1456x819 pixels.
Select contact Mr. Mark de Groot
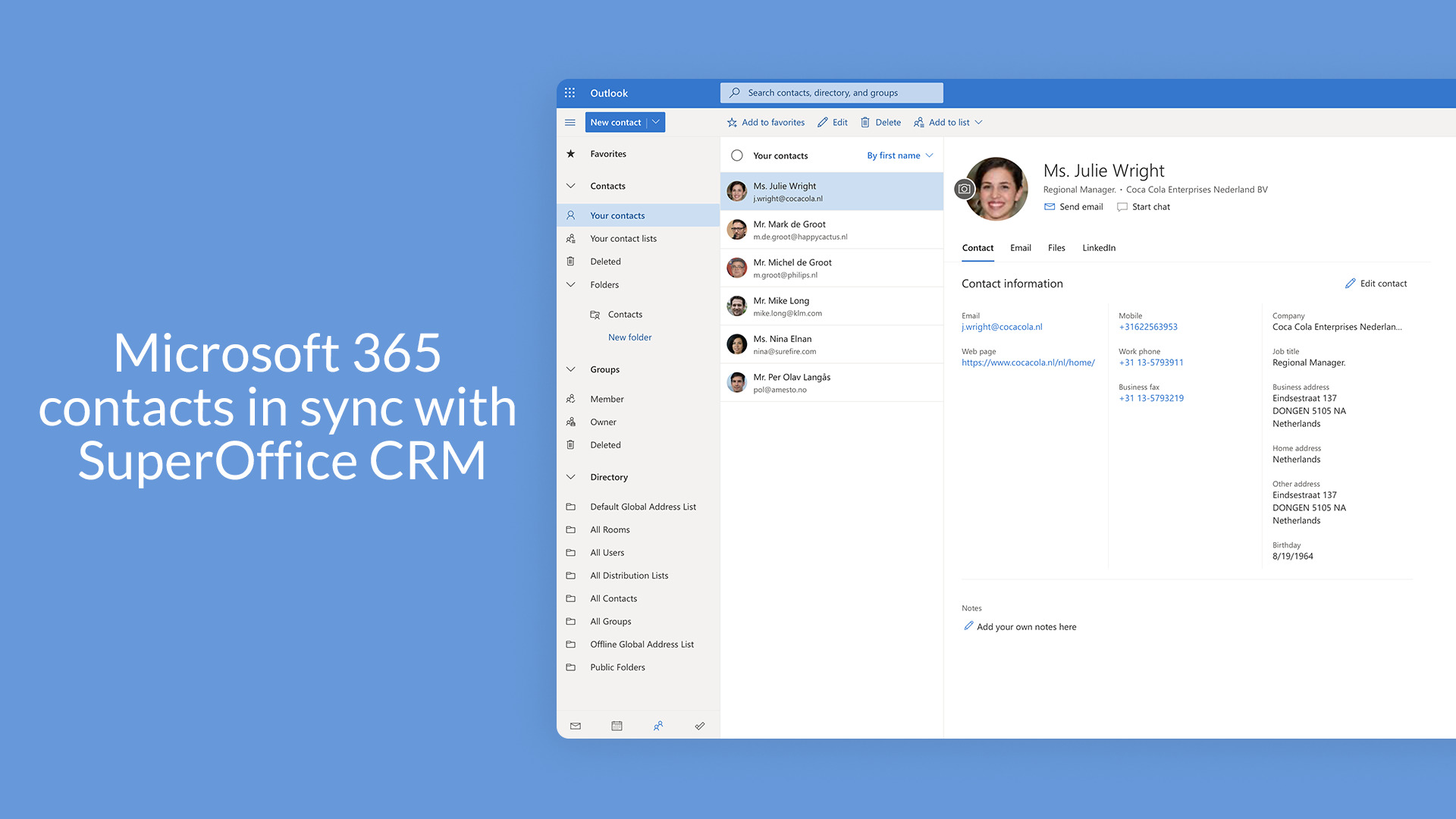click(832, 230)
